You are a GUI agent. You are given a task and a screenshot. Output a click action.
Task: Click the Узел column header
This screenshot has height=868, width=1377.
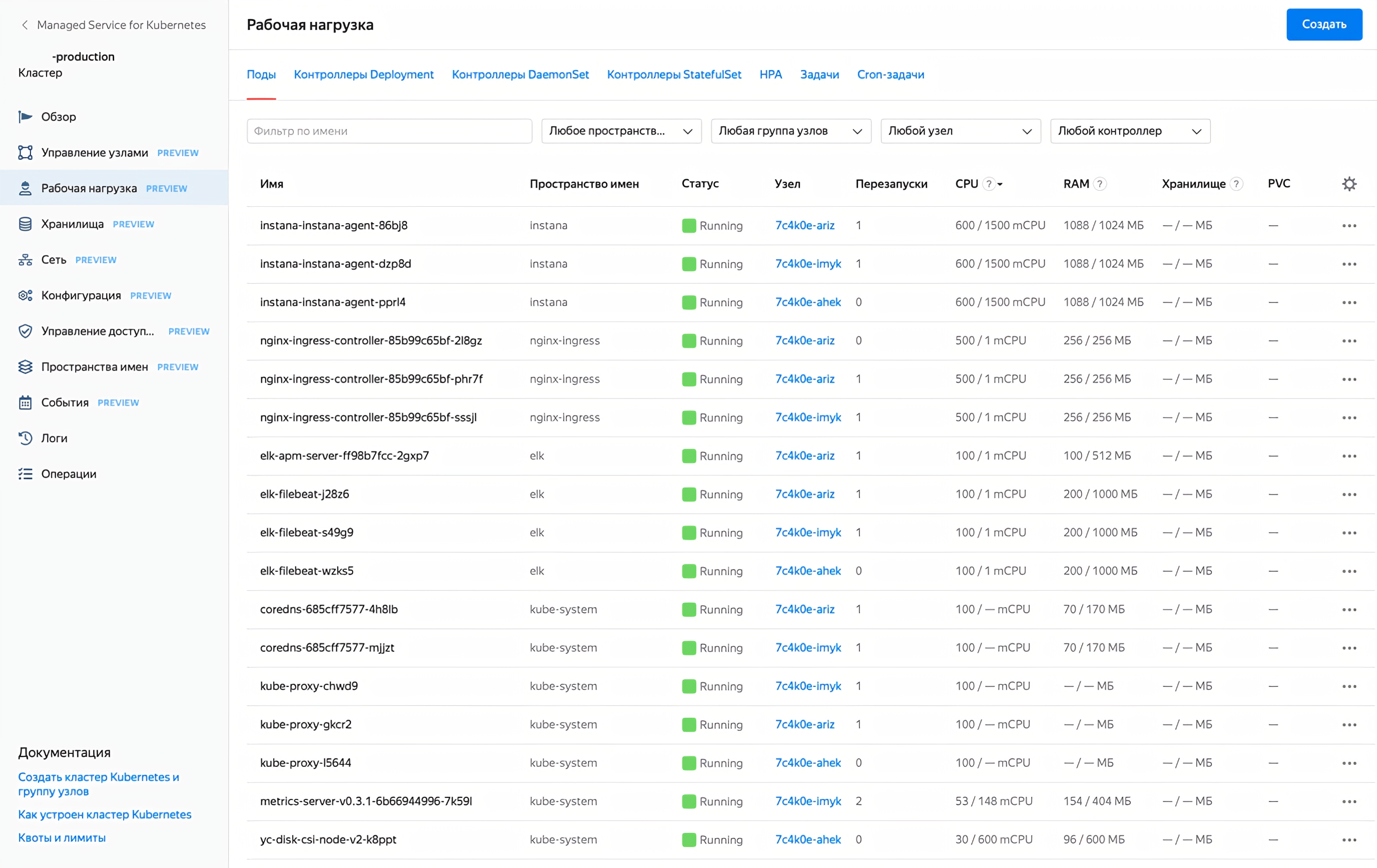tap(787, 184)
